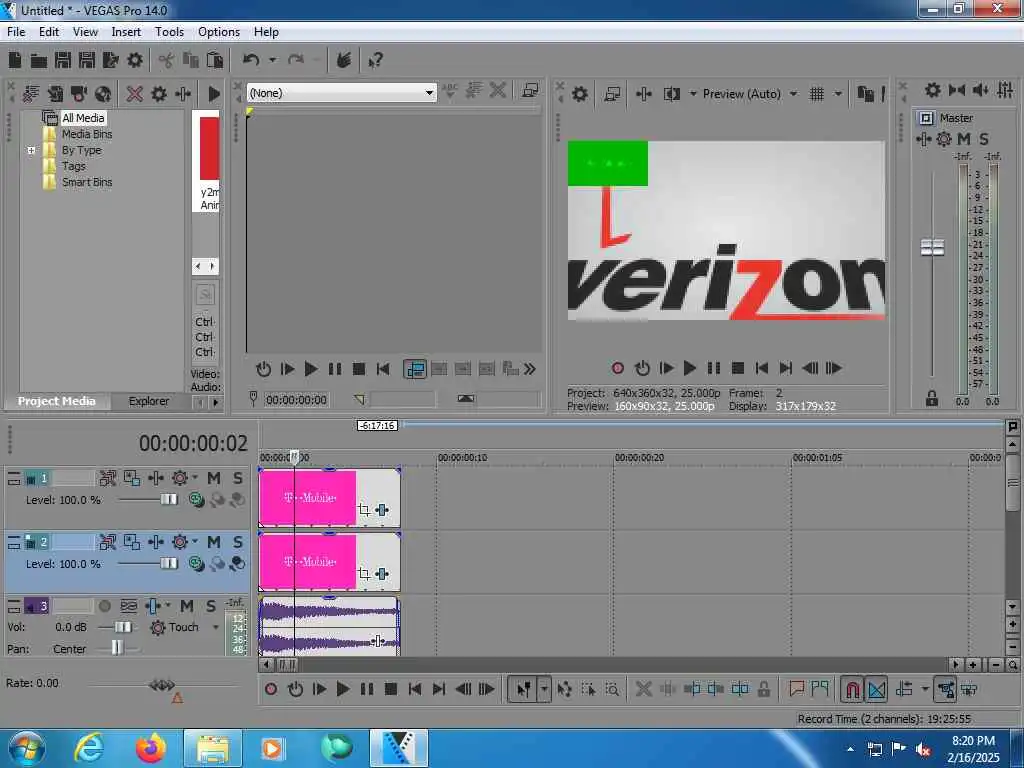Viewport: 1024px width, 768px height.
Task: Switch to the Project Media tab
Action: pos(57,401)
